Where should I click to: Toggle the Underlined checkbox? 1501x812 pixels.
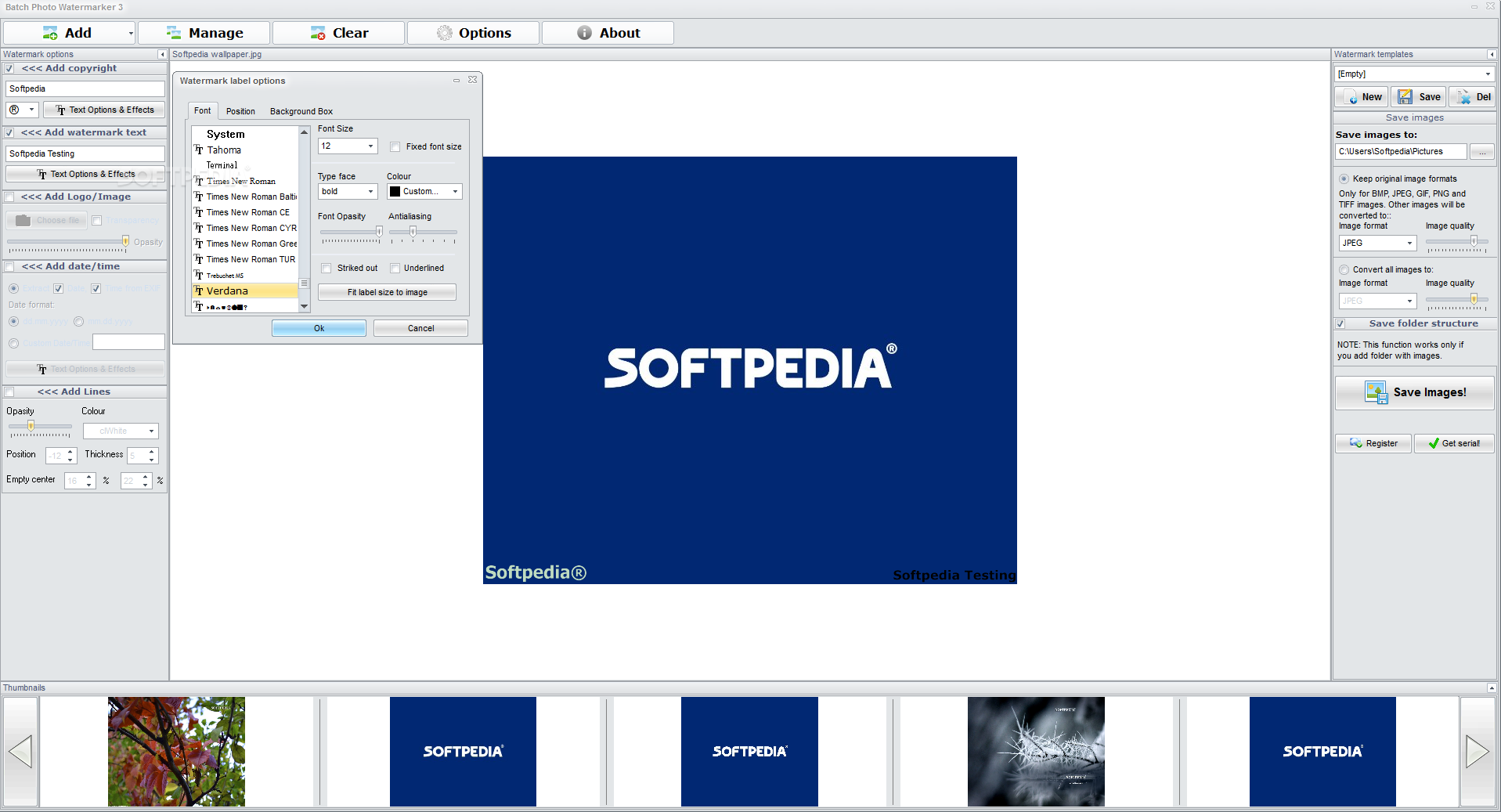[x=395, y=269]
